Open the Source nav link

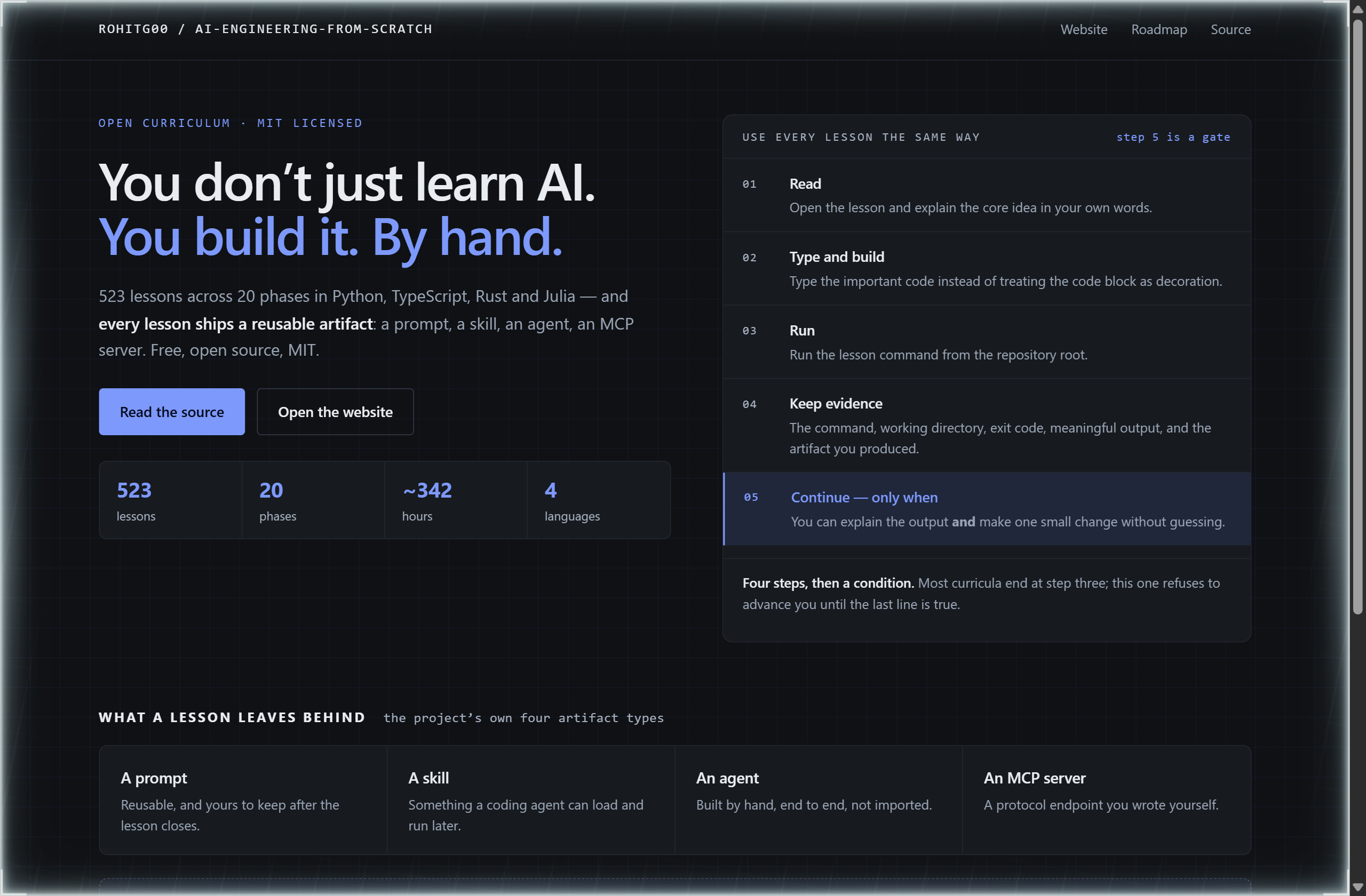(x=1230, y=29)
